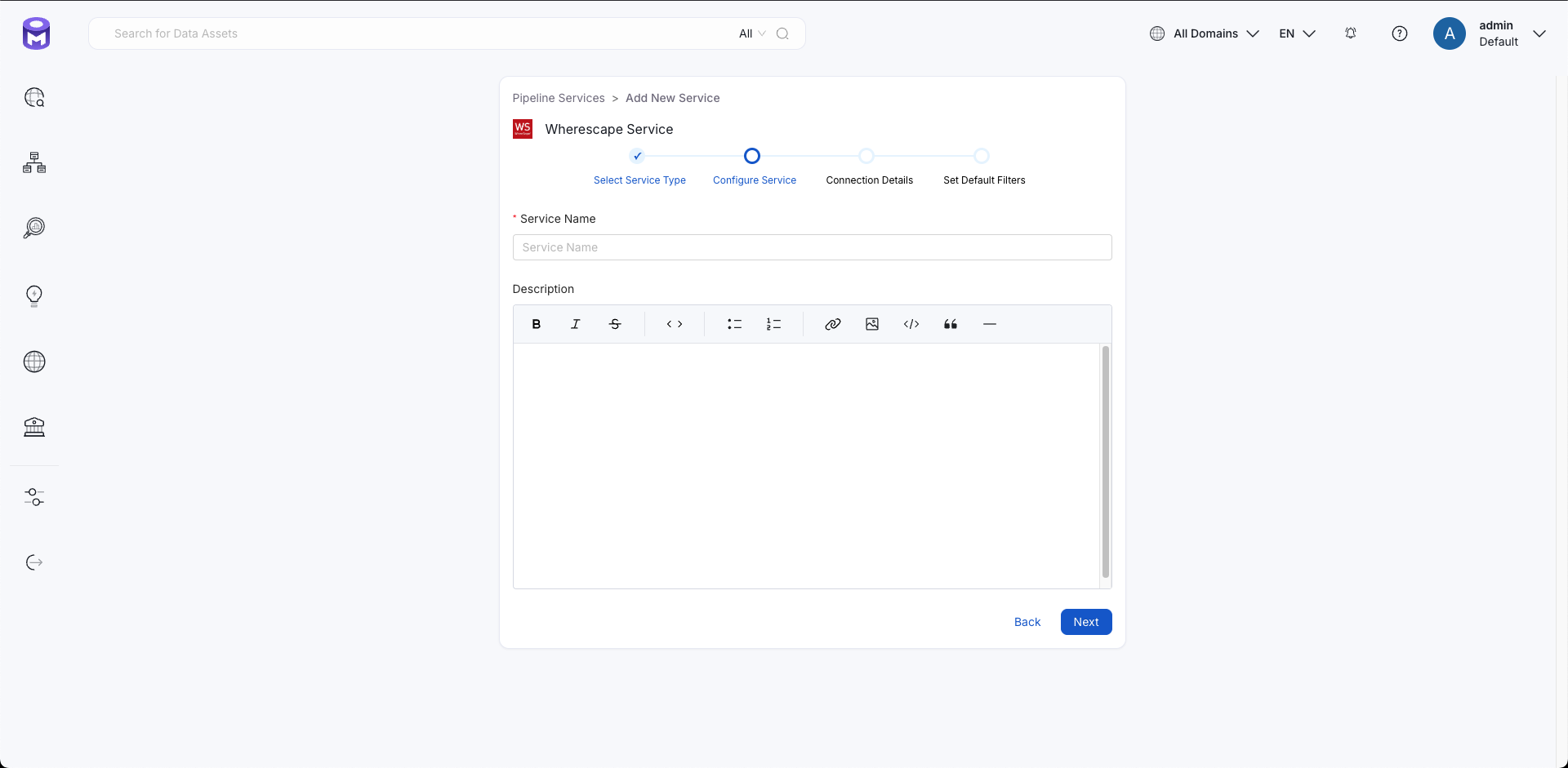Viewport: 1568px width, 768px height.
Task: Add a block quote
Action: 951,324
